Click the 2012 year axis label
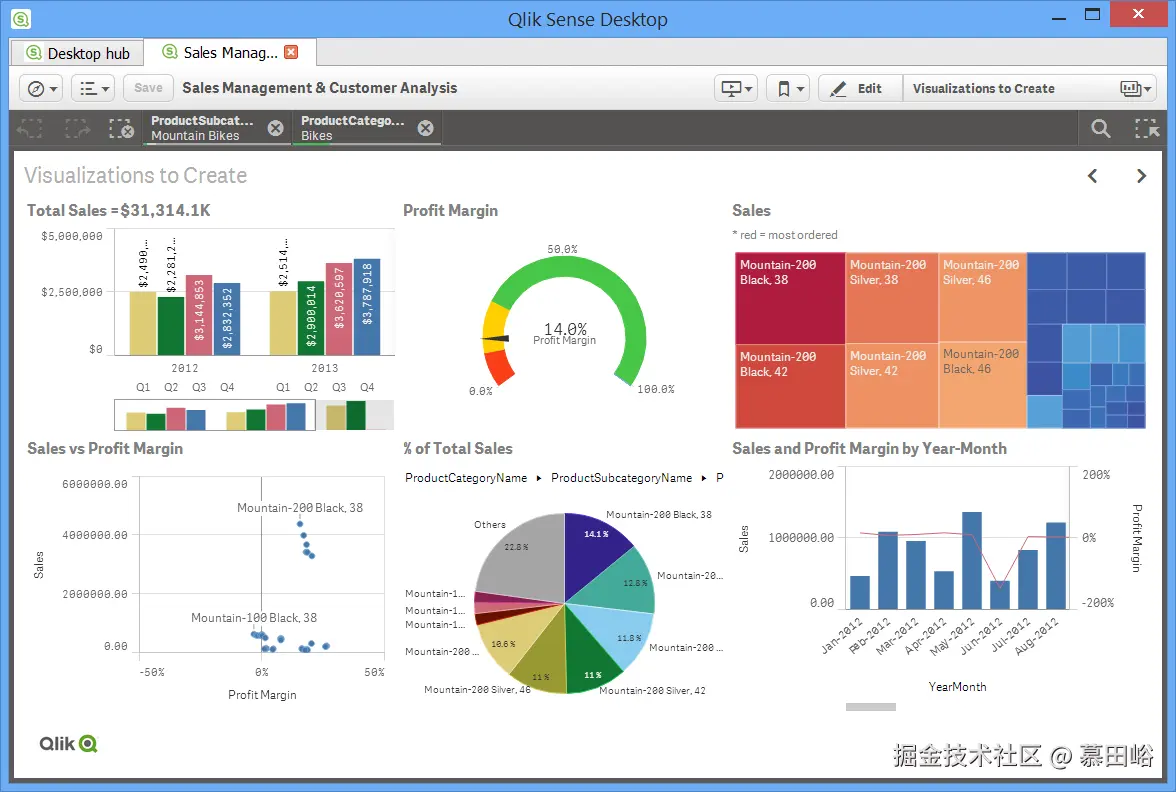Image resolution: width=1176 pixels, height=792 pixels. 184,368
